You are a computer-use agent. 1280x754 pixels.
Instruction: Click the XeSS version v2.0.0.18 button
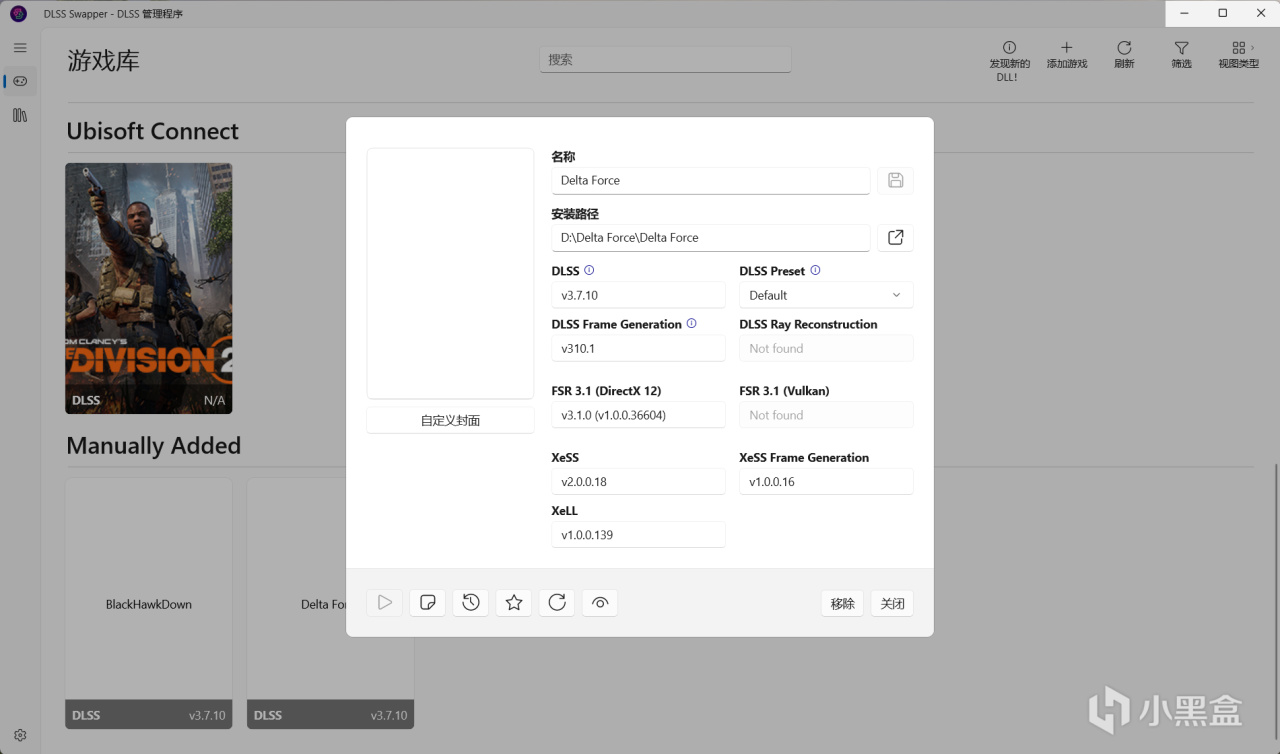pyautogui.click(x=639, y=481)
